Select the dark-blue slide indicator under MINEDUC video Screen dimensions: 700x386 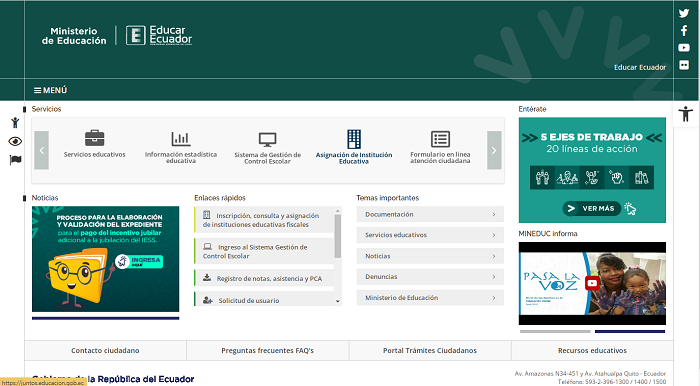[x=630, y=332]
